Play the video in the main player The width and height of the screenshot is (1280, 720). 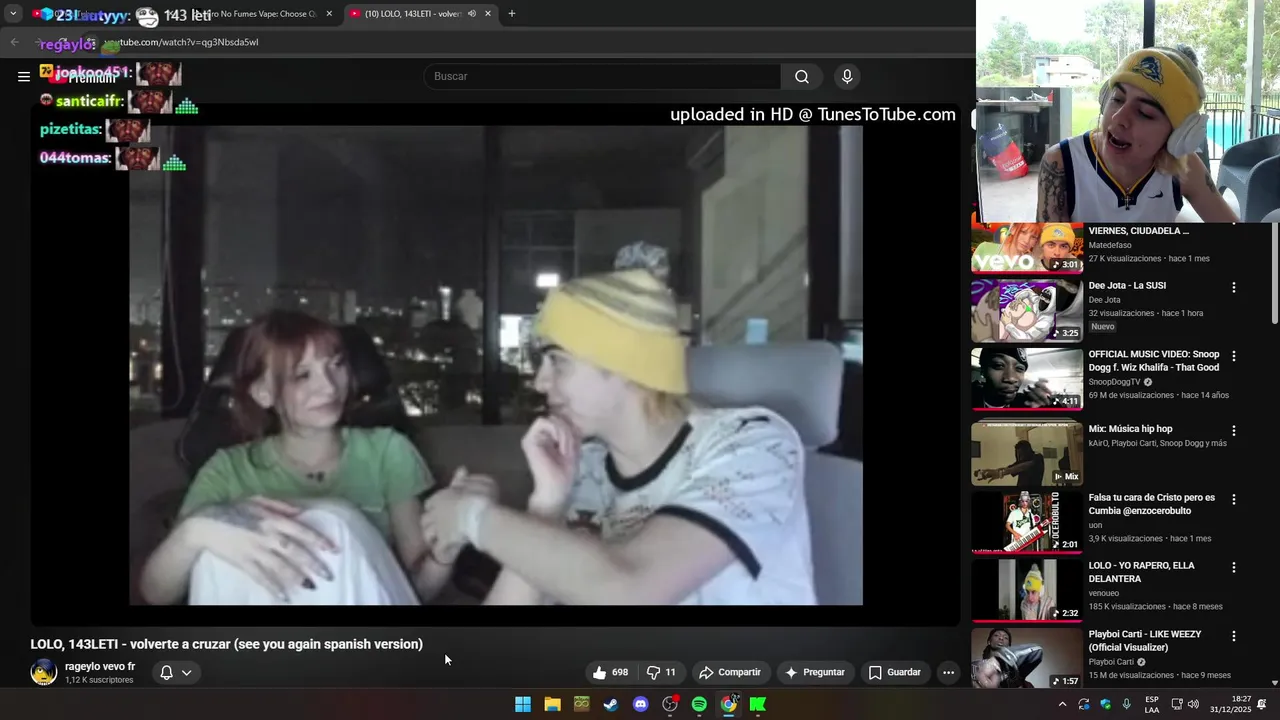(x=495, y=365)
